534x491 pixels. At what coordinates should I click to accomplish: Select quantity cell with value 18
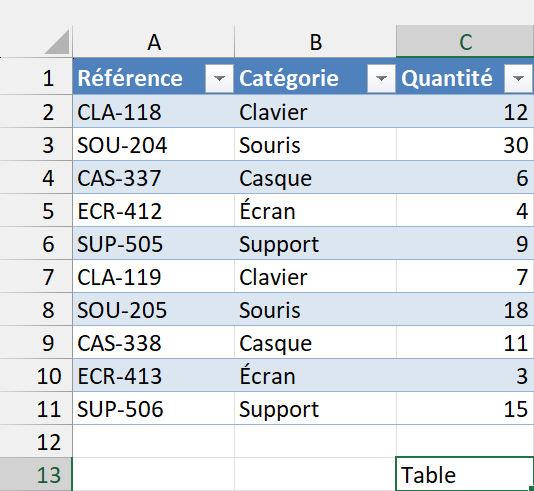[465, 310]
